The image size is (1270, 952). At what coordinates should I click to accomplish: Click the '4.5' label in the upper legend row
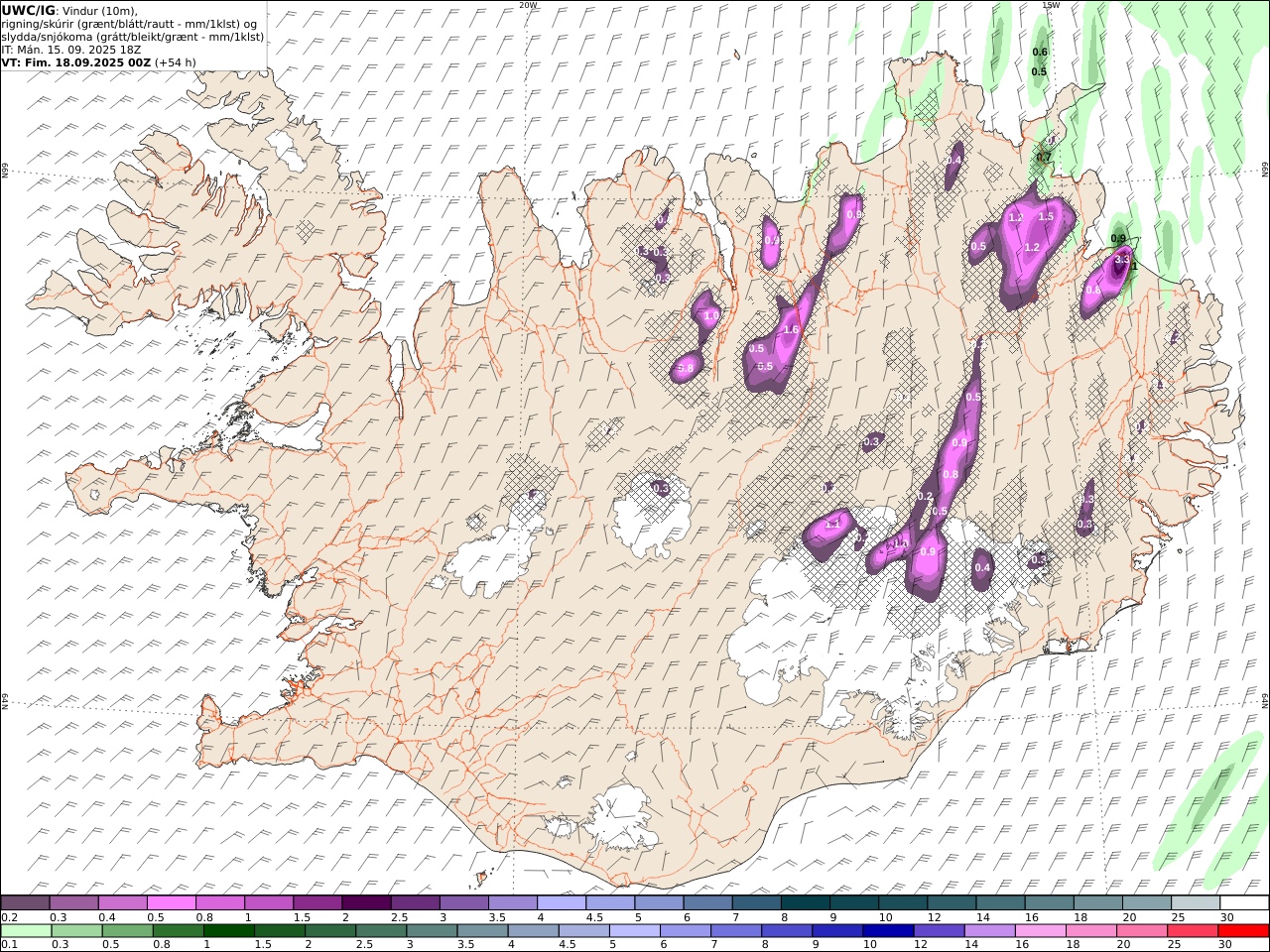point(594,917)
